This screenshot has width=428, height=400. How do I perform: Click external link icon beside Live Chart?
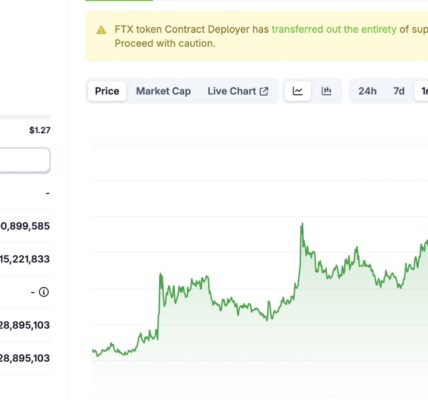pos(264,91)
